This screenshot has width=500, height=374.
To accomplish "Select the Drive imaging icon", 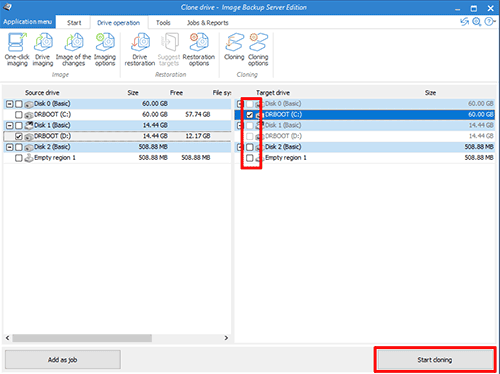I will (x=43, y=49).
